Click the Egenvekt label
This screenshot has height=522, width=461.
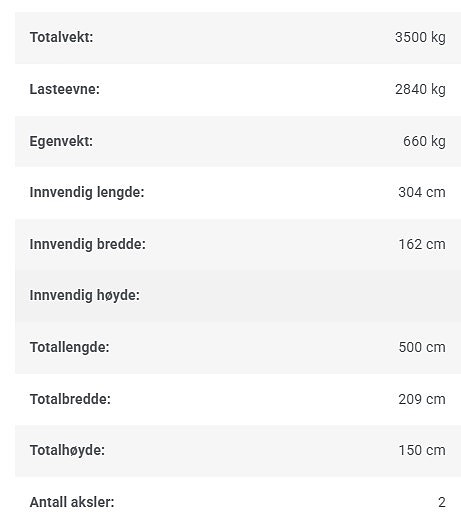pos(61,141)
